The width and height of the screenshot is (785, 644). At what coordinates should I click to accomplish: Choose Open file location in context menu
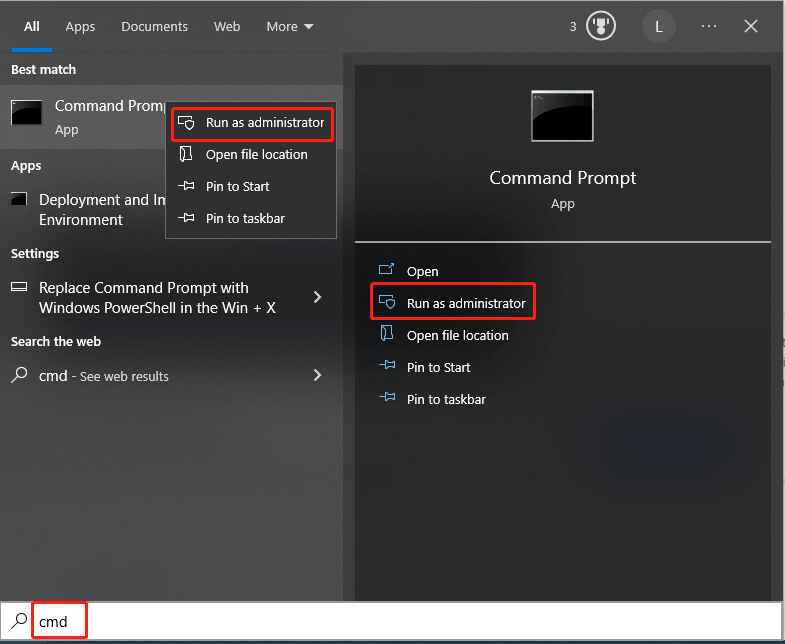251,154
